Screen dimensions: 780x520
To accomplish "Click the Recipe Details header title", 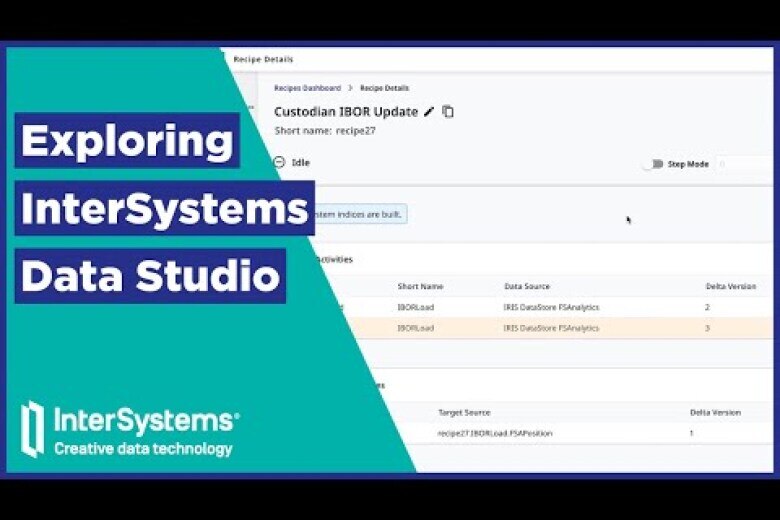I will [x=263, y=59].
